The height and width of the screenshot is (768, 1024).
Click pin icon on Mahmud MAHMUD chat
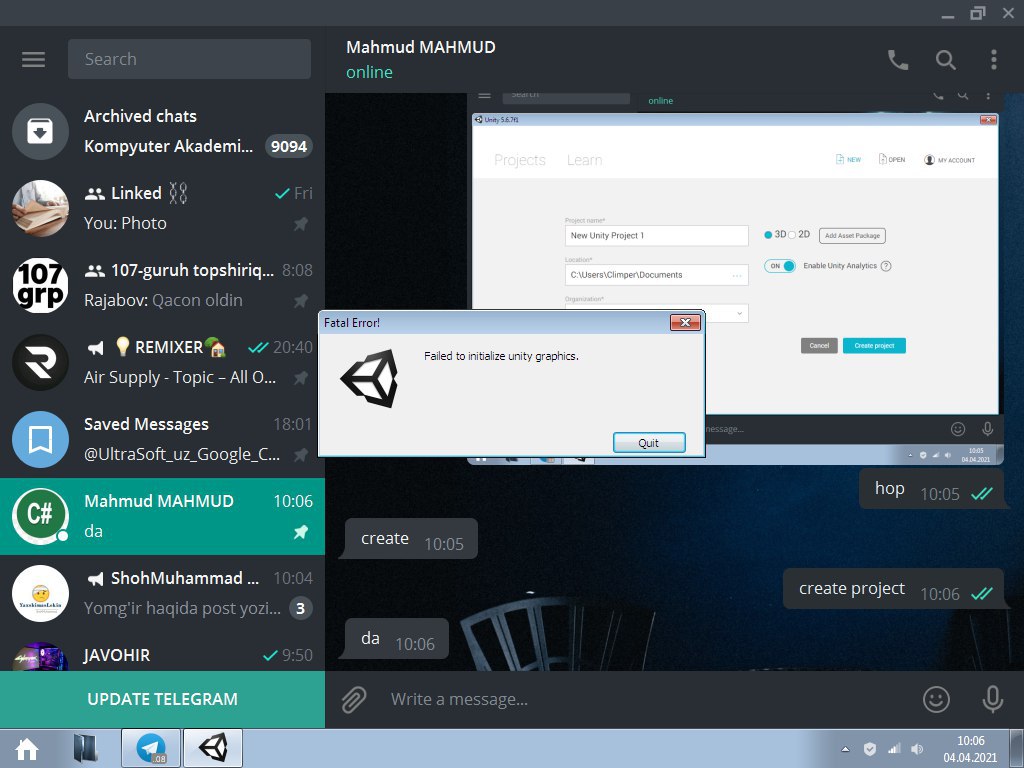[x=300, y=532]
